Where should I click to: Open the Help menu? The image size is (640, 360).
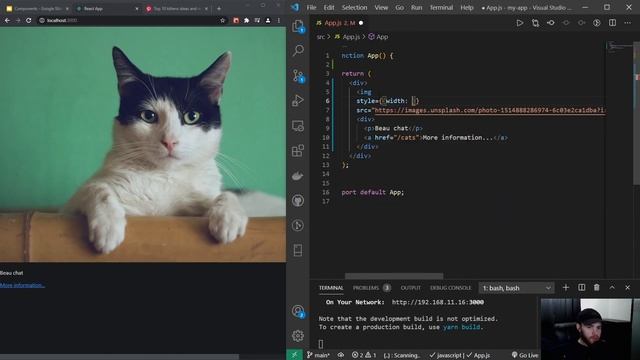(467, 7)
